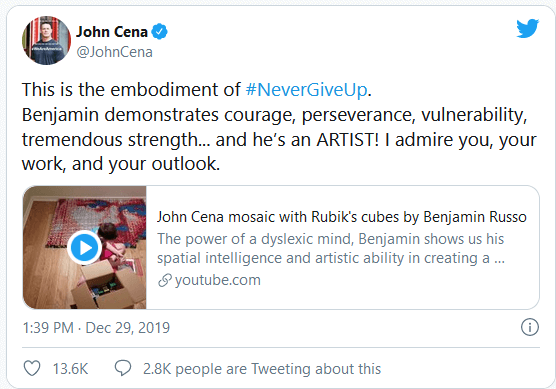The width and height of the screenshot is (556, 389).
Task: Open replies via the speech bubble icon
Action: tap(123, 368)
